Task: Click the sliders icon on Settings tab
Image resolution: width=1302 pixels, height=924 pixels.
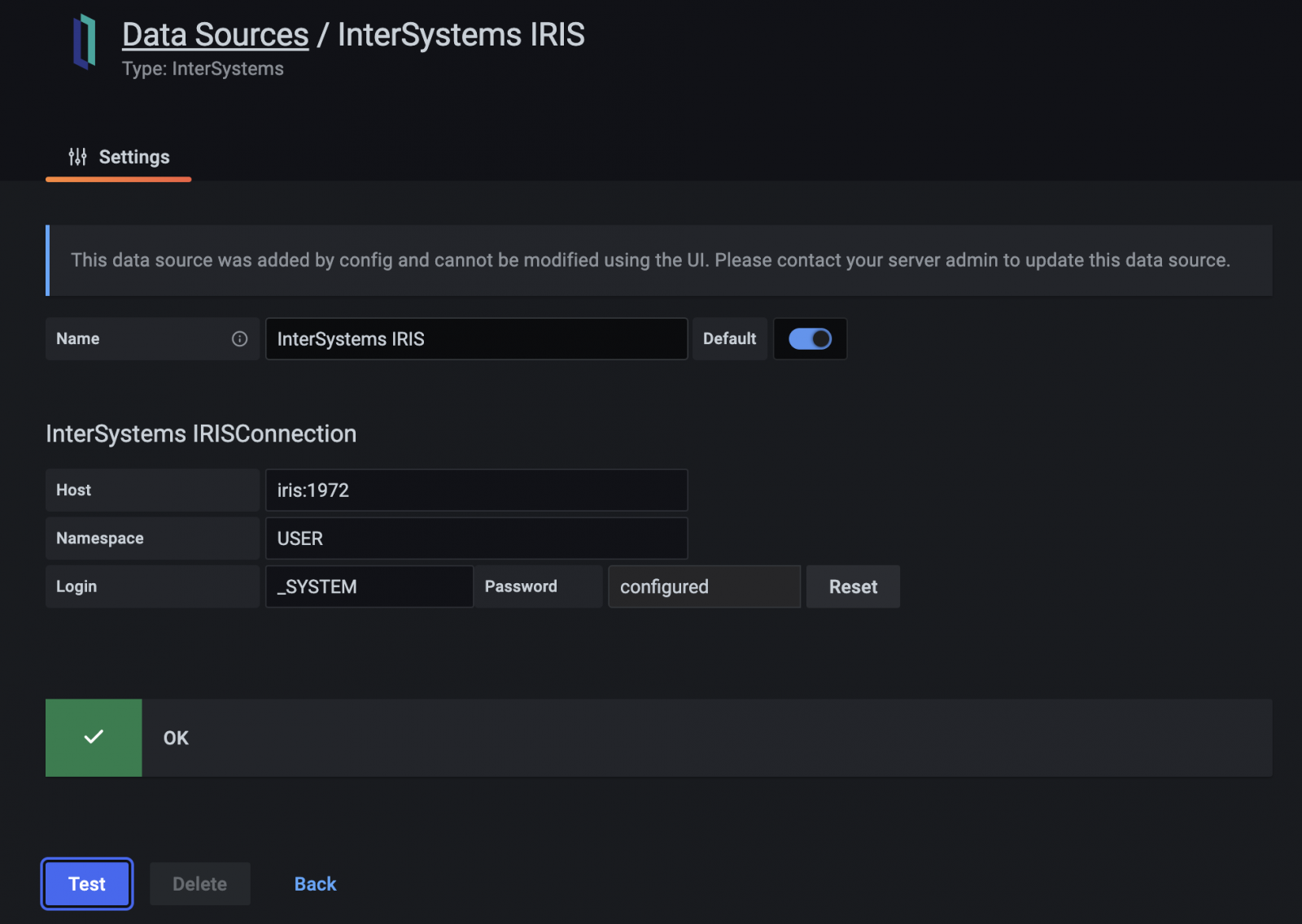Action: (77, 157)
